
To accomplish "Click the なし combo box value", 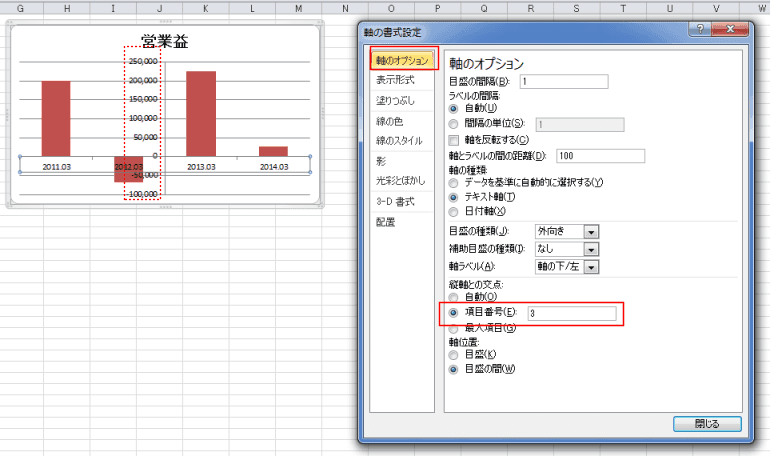I will coord(560,249).
